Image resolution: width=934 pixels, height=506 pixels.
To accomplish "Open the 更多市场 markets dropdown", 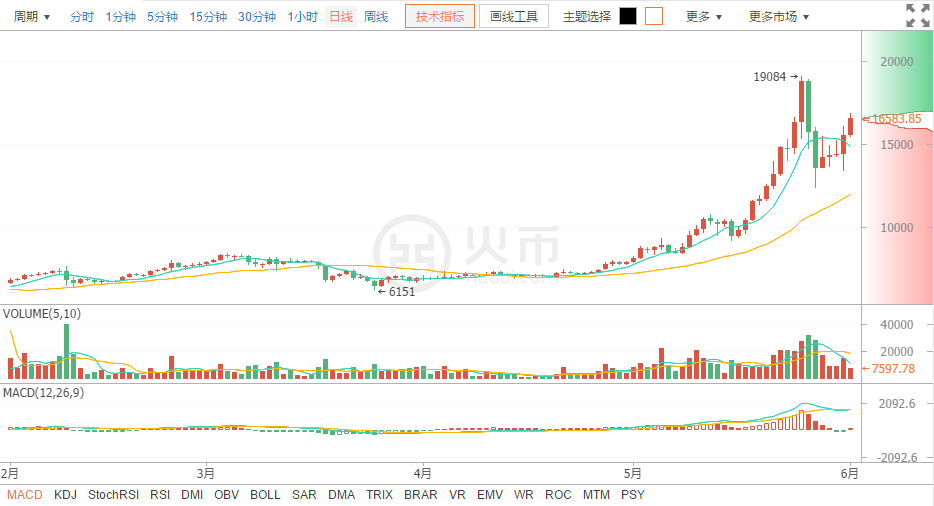I will (779, 17).
